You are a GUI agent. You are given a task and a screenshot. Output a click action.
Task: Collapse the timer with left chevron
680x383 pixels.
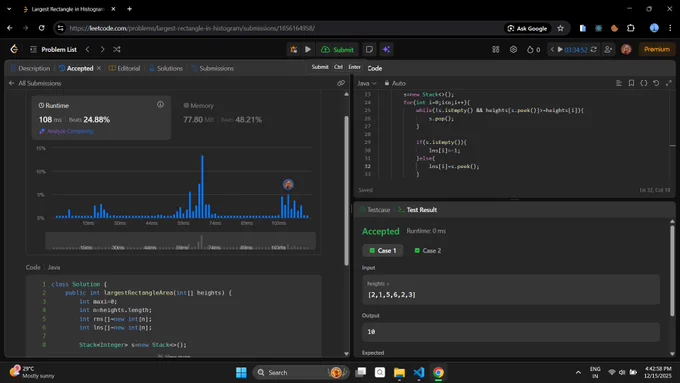(552, 49)
